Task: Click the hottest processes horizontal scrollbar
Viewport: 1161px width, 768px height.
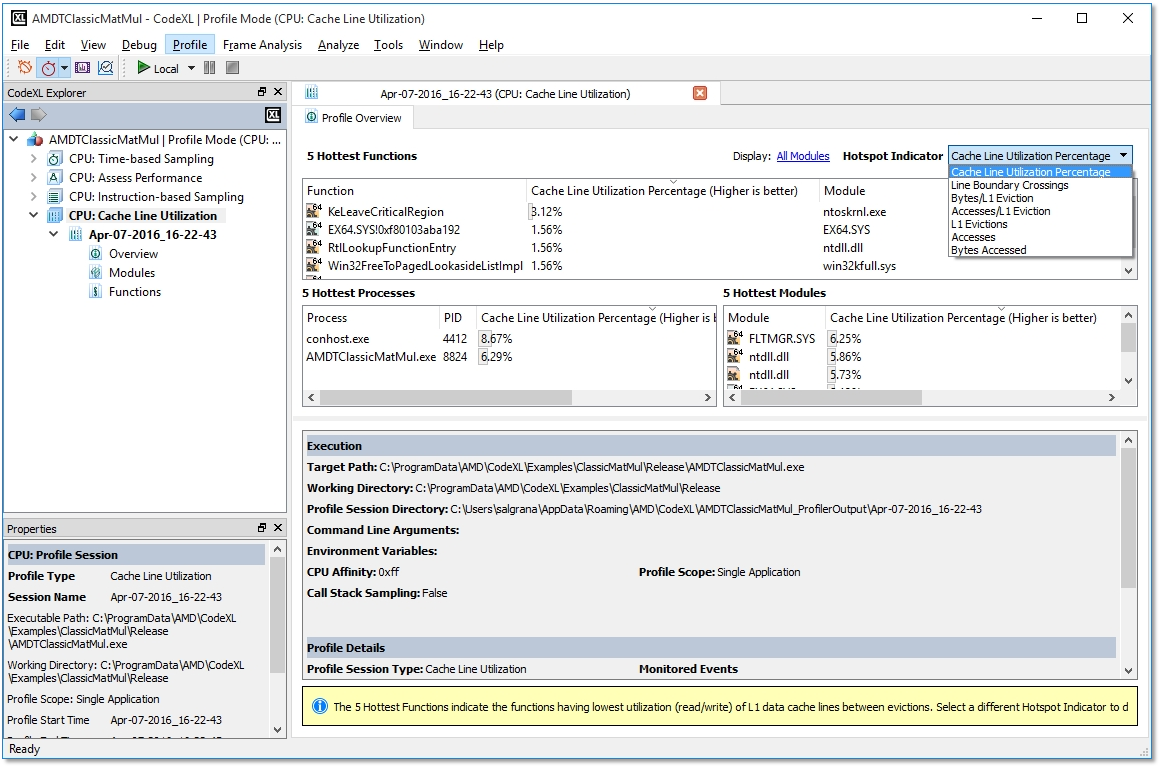Action: (445, 398)
